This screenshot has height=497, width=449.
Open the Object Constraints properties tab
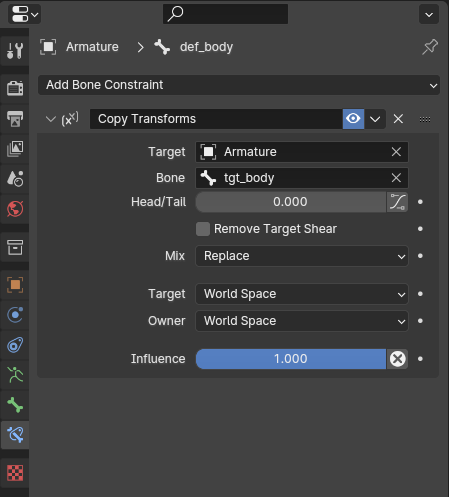pos(15,345)
